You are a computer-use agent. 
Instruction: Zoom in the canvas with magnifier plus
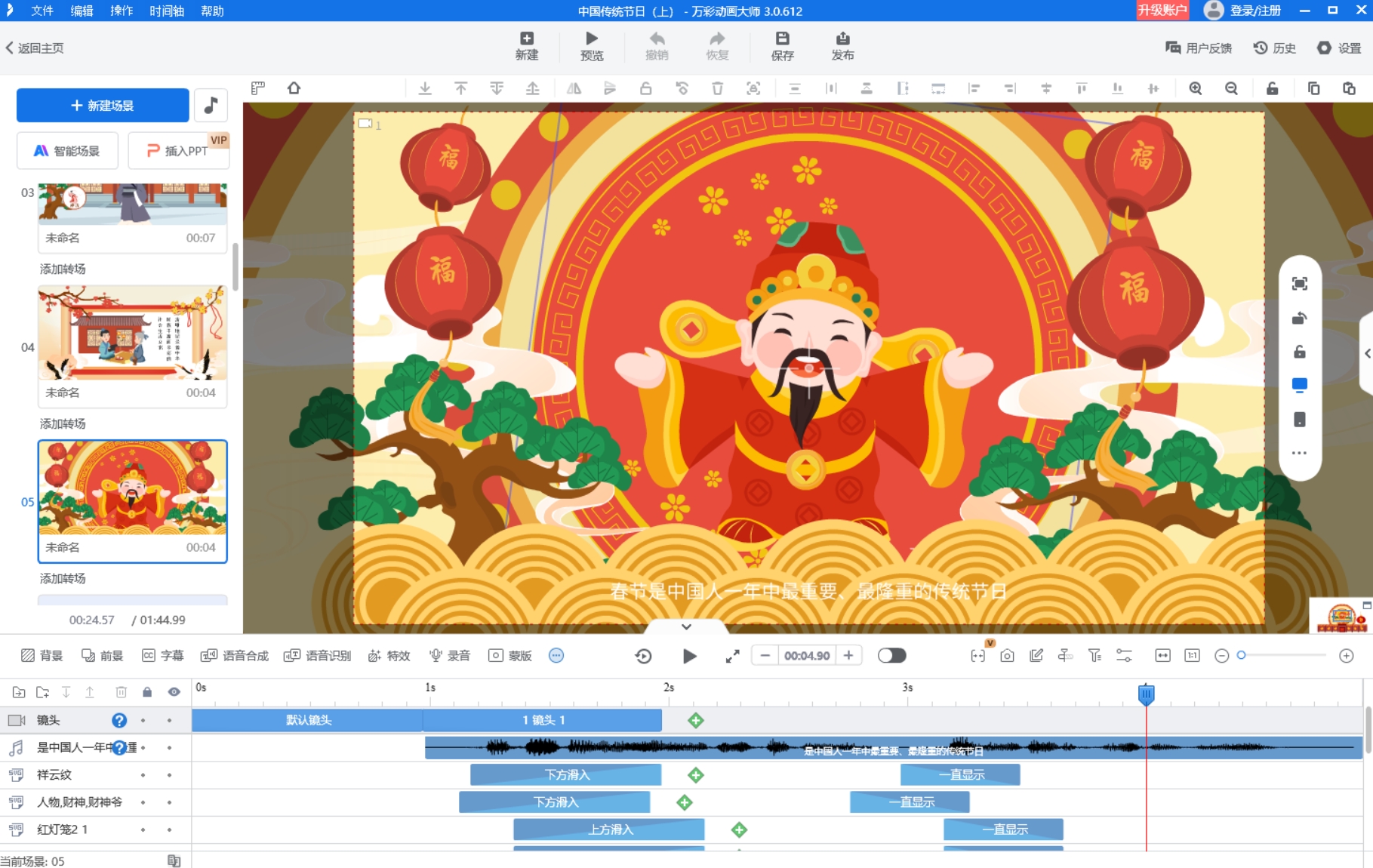[1196, 88]
